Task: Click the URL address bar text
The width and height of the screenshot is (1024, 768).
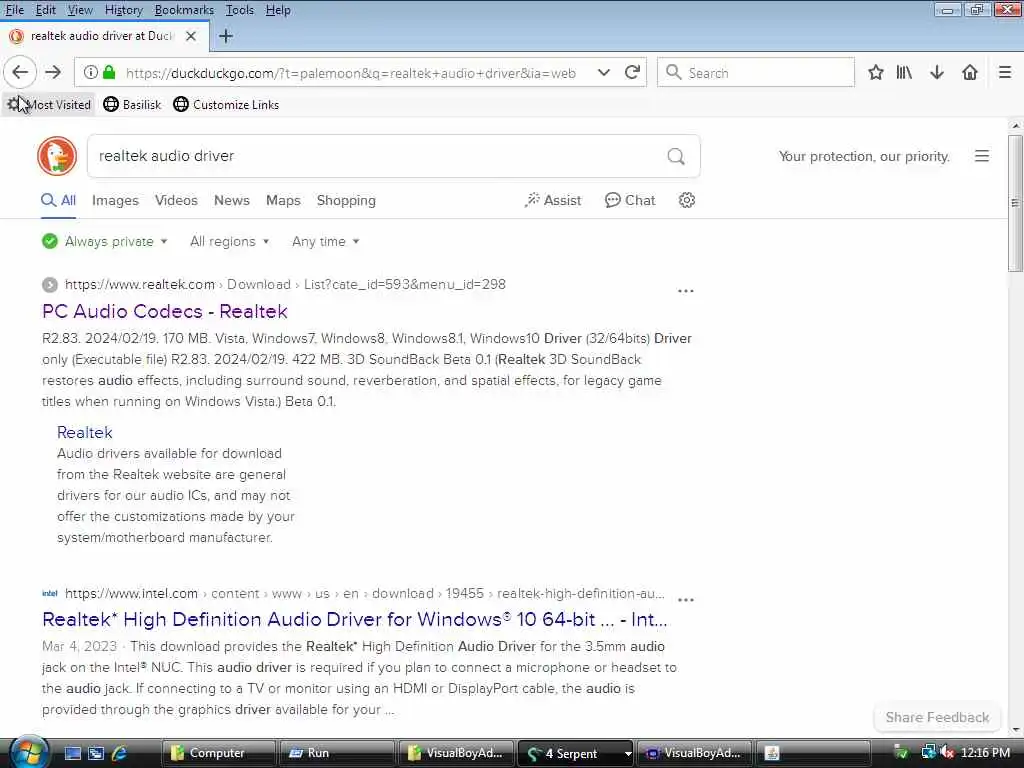Action: 351,73
